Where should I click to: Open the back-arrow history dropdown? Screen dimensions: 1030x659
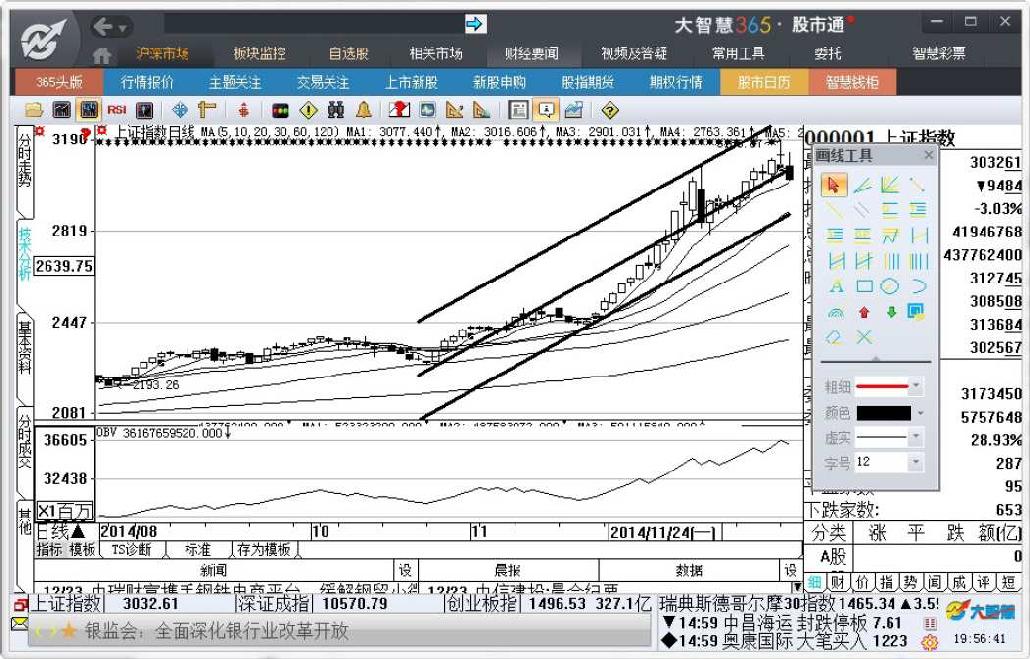pyautogui.click(x=123, y=28)
